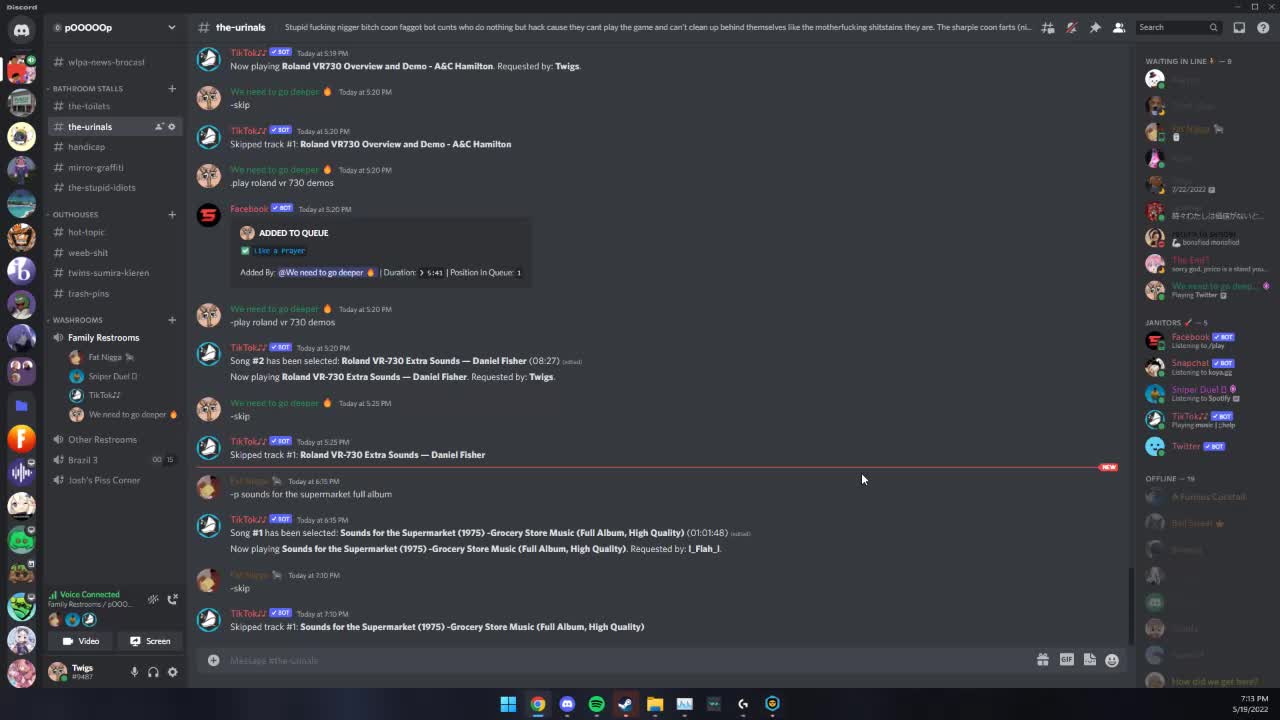Open the emoji picker in message bar

tap(1112, 660)
